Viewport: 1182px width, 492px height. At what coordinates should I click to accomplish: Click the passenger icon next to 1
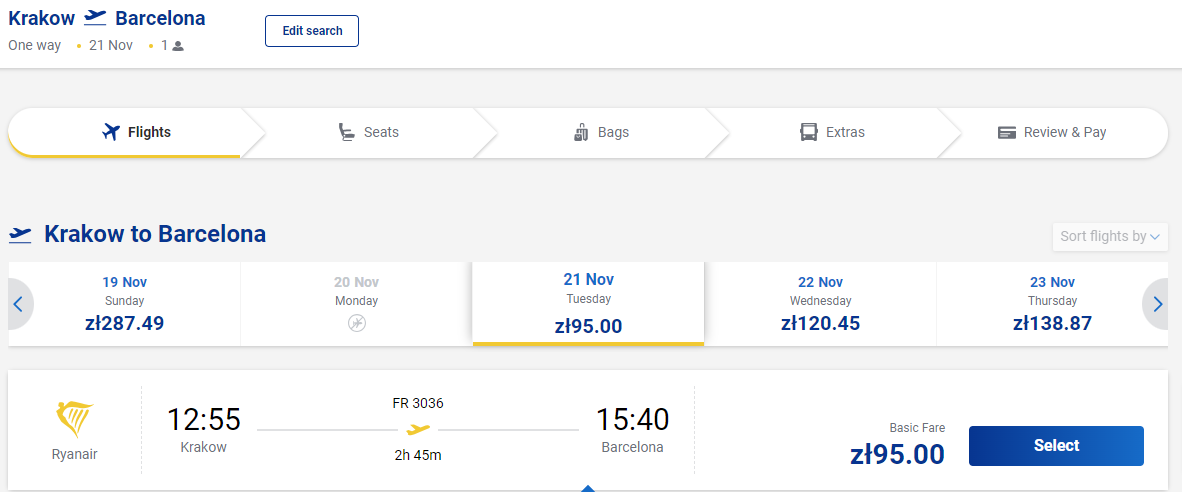pyautogui.click(x=178, y=46)
